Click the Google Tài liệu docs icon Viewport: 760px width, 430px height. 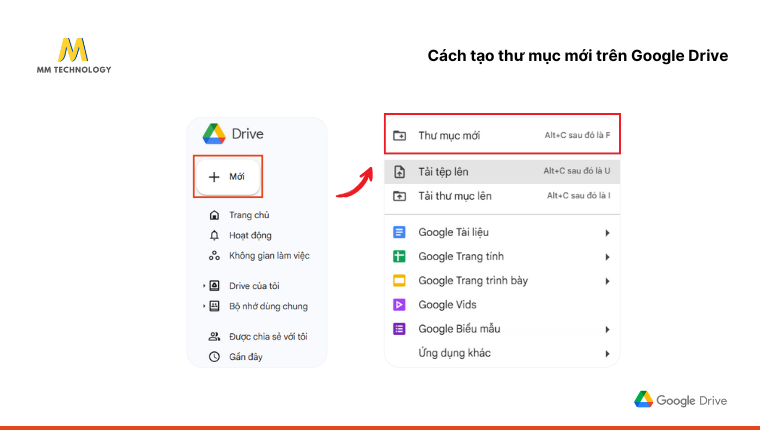(x=399, y=232)
